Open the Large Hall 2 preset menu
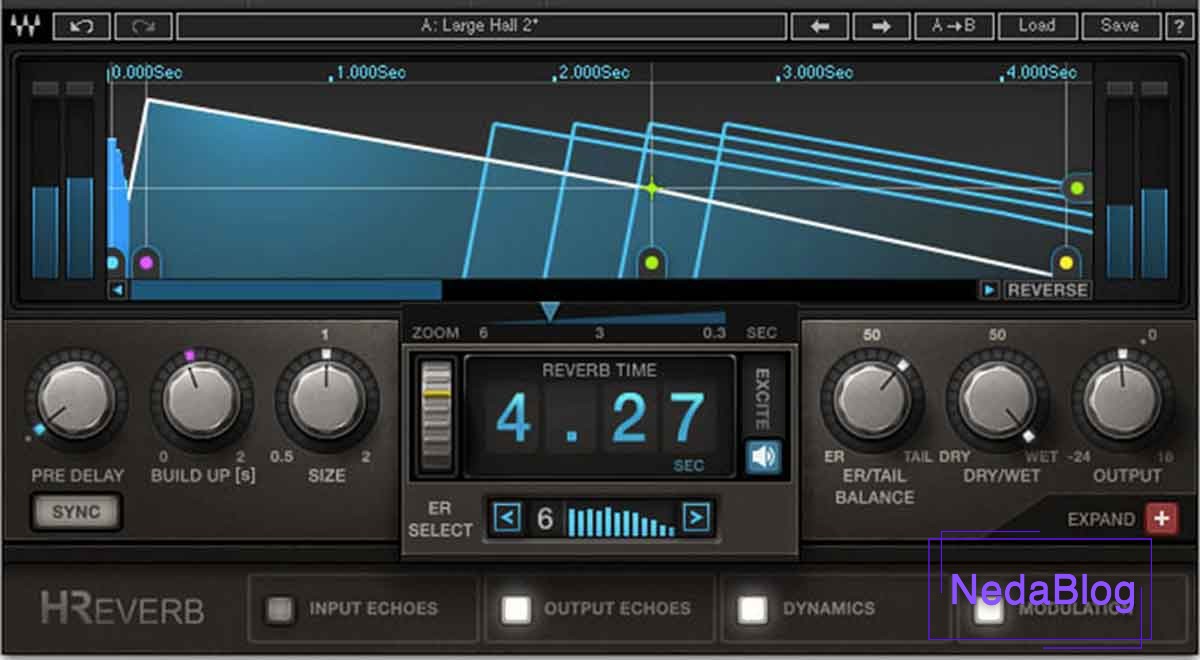Image resolution: width=1200 pixels, height=660 pixels. click(479, 26)
